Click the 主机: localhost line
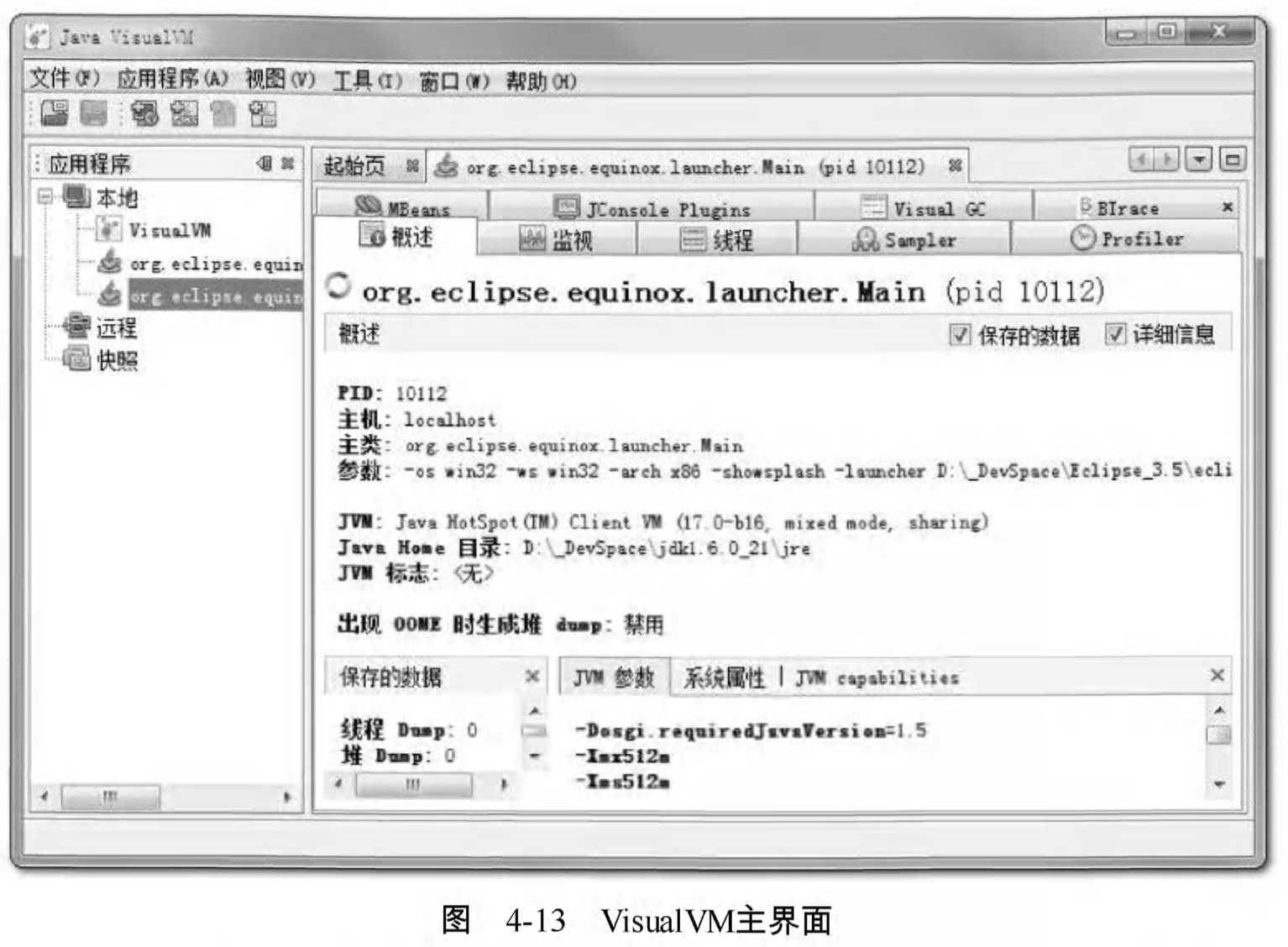 coord(416,418)
